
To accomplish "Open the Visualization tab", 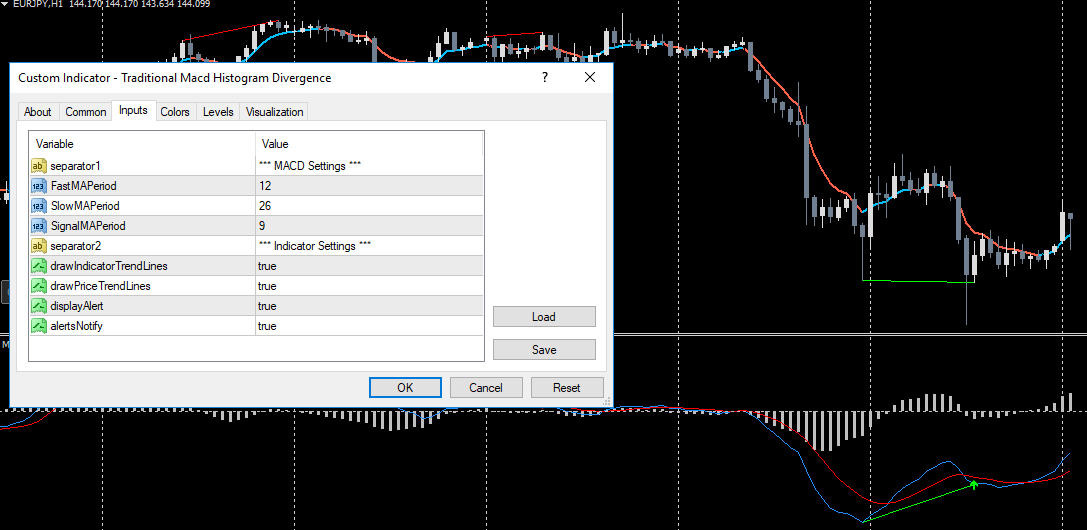I will pos(275,112).
